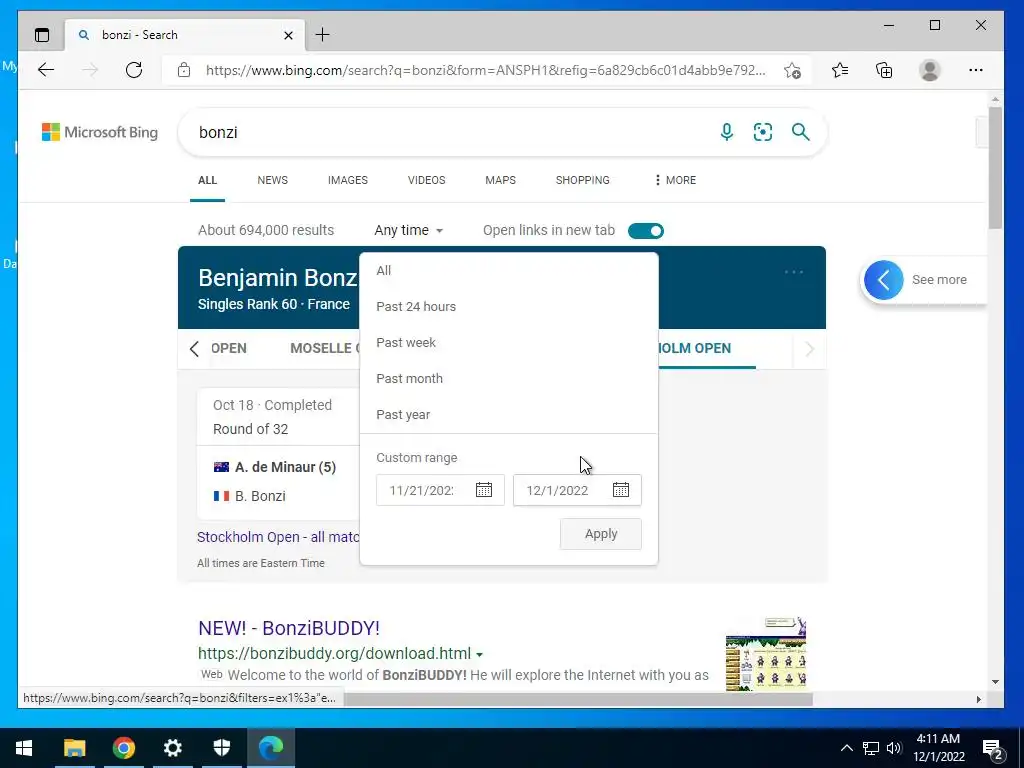Launch Google Chrome from the taskbar
Screen dimensions: 1024x768
point(123,748)
